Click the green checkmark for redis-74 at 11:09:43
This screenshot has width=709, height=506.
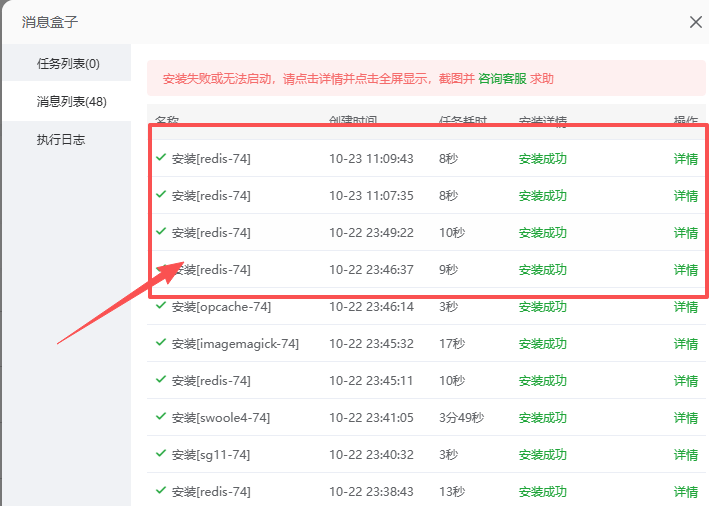point(161,157)
